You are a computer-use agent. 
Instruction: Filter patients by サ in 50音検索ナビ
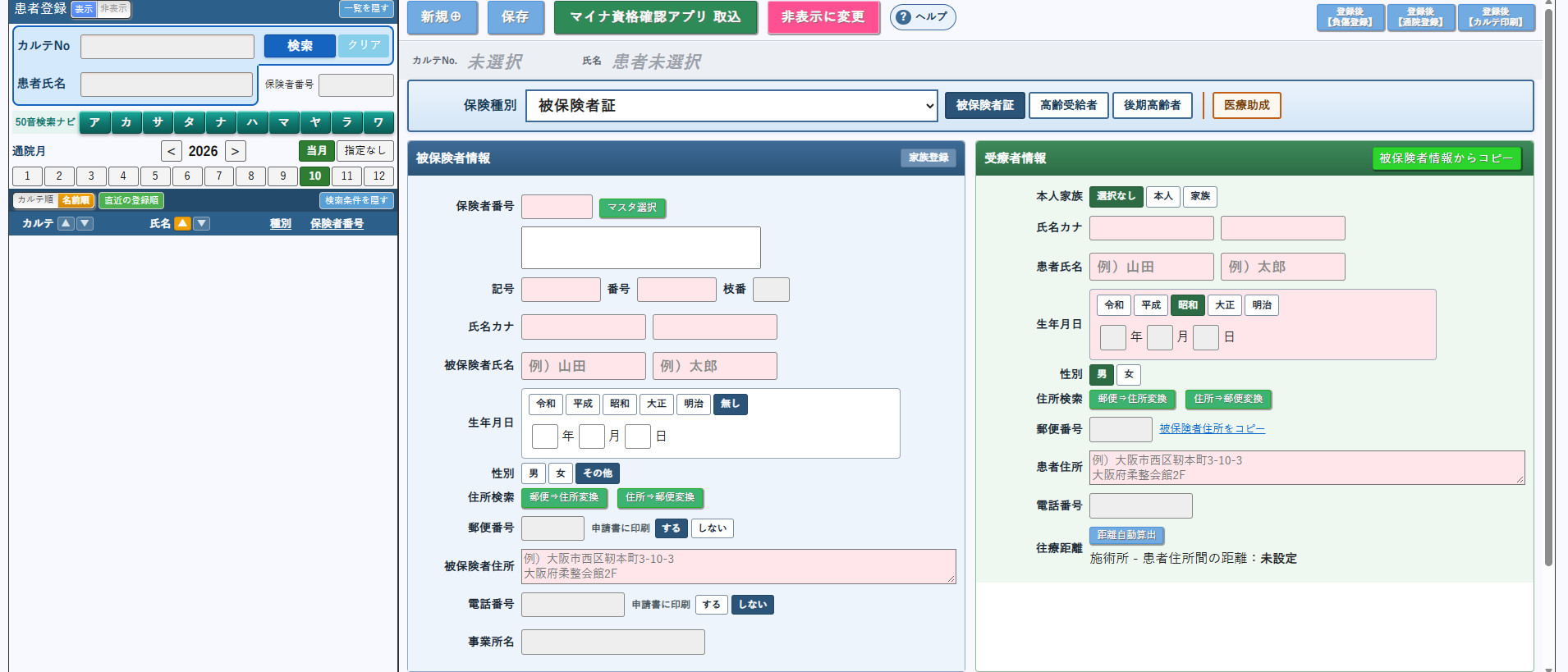click(158, 122)
